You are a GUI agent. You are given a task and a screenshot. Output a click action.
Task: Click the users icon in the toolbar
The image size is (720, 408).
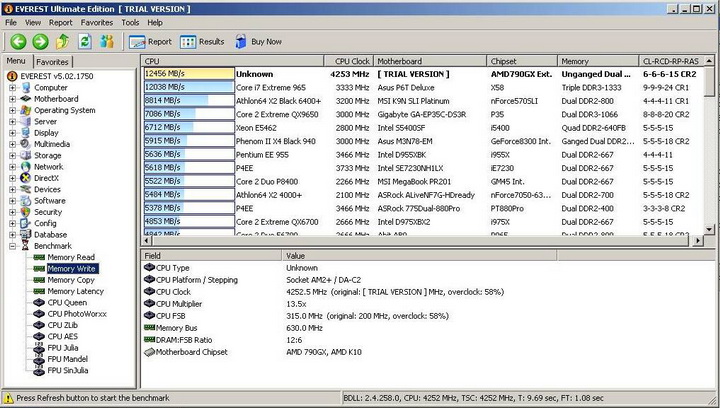[107, 42]
